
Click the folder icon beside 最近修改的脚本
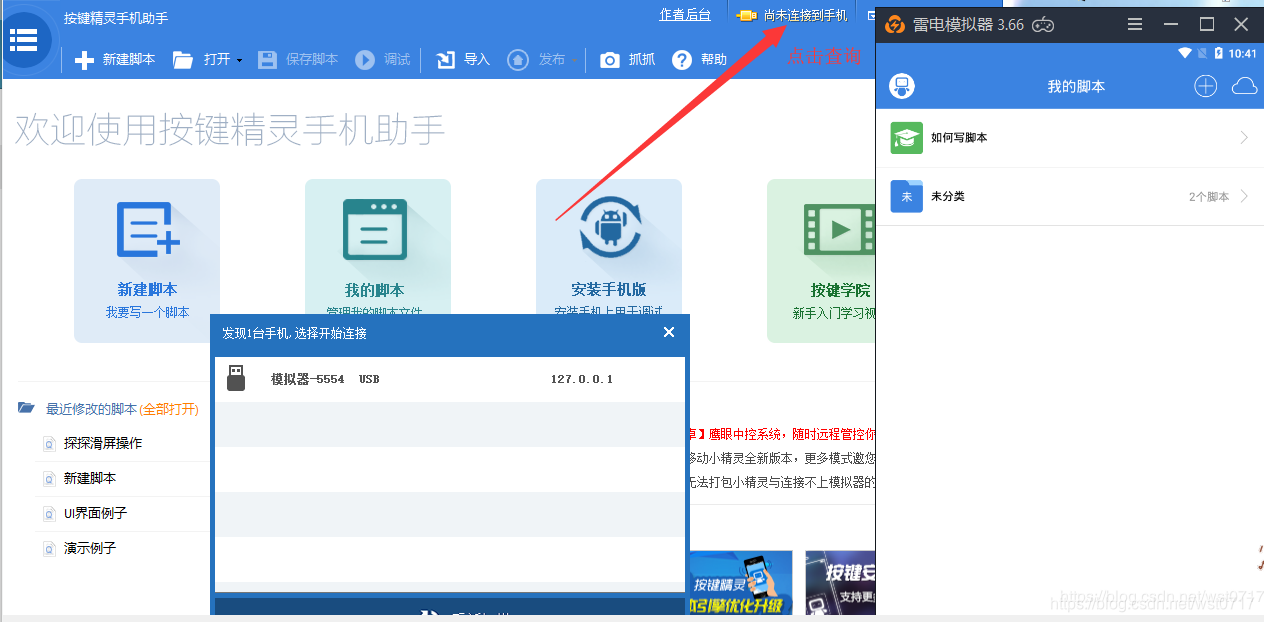[27, 408]
